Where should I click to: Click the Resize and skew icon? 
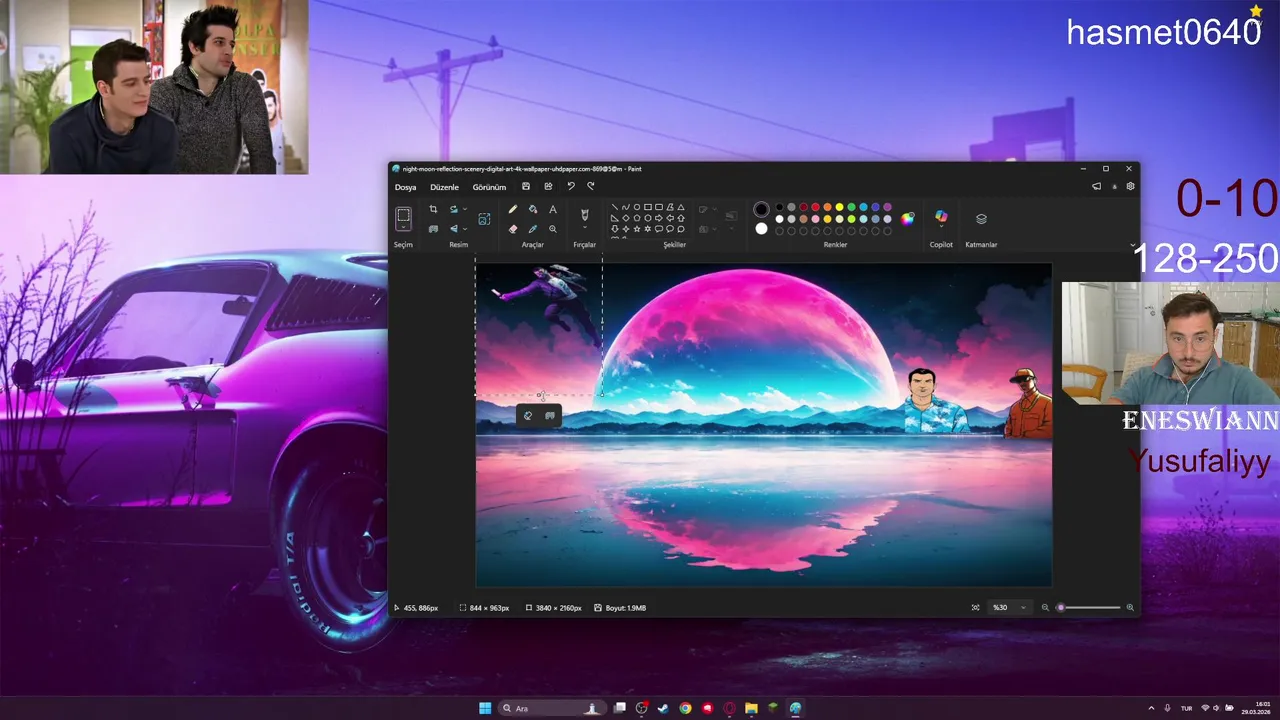coord(484,219)
